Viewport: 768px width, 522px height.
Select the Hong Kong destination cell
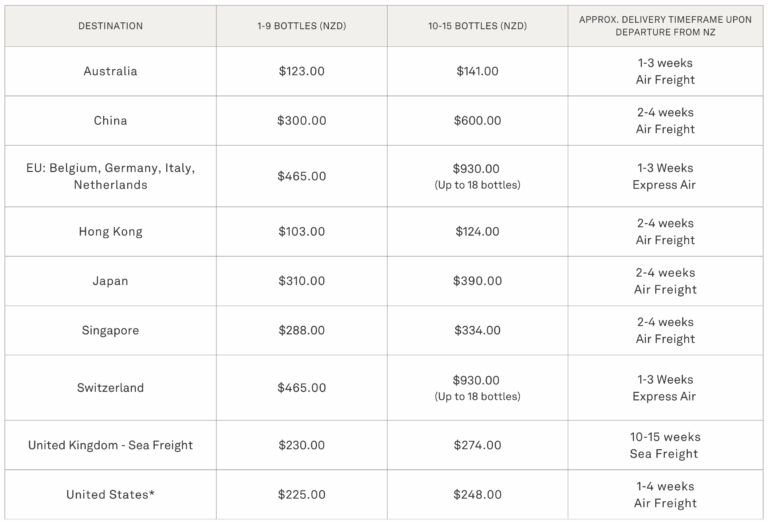click(x=110, y=232)
